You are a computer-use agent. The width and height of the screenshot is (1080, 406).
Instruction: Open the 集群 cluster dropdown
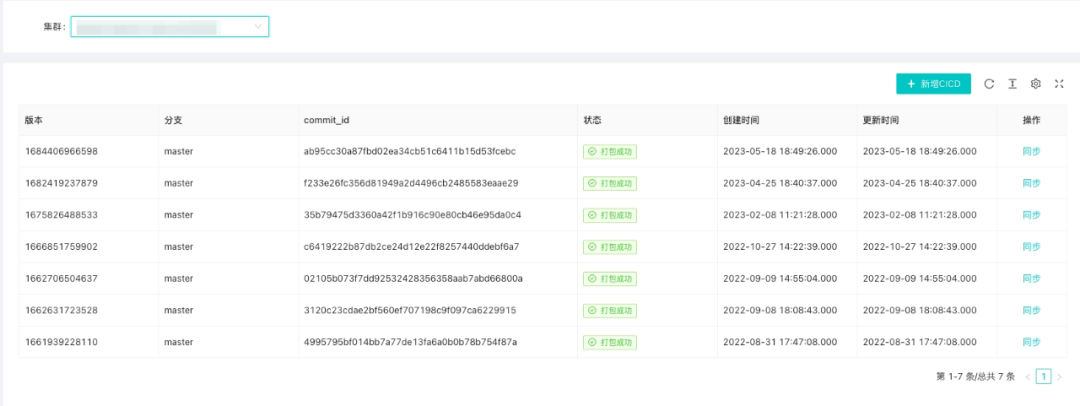point(169,27)
